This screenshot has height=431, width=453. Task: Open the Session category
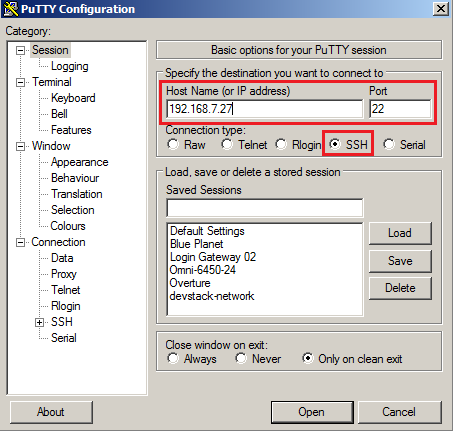point(50,50)
